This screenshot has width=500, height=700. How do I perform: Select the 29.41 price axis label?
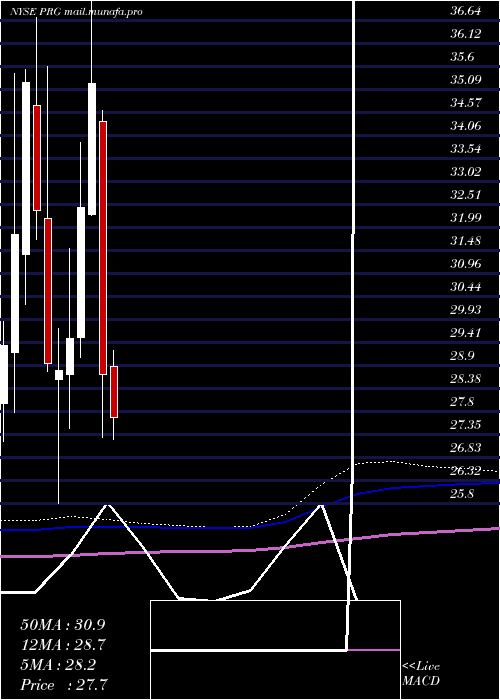pyautogui.click(x=466, y=332)
